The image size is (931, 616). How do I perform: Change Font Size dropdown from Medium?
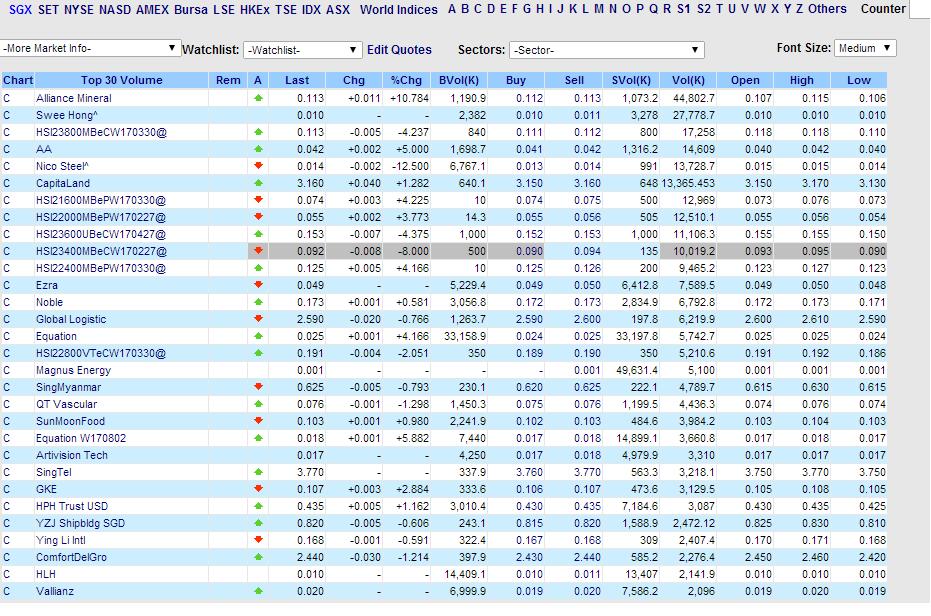coord(864,48)
